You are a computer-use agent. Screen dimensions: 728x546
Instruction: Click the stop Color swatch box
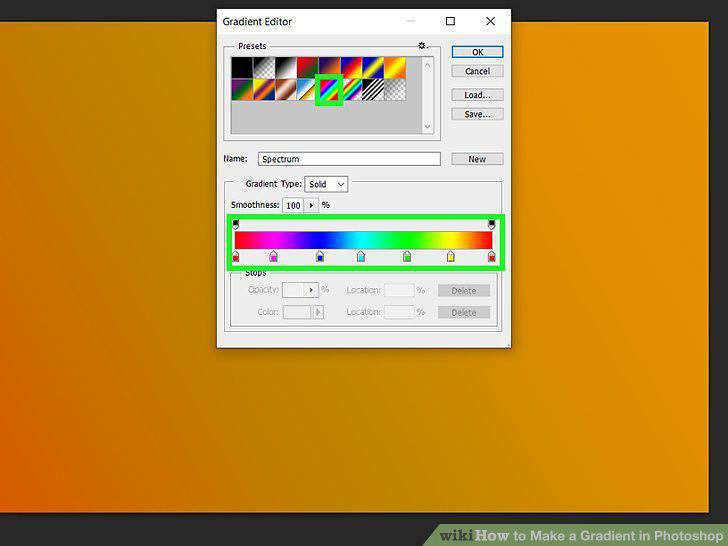click(297, 312)
